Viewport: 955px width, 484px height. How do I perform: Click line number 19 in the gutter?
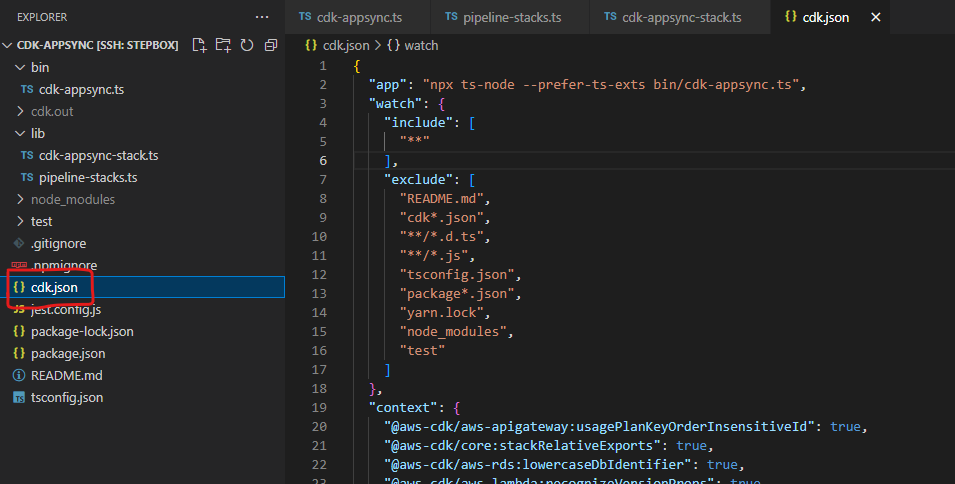coord(319,407)
